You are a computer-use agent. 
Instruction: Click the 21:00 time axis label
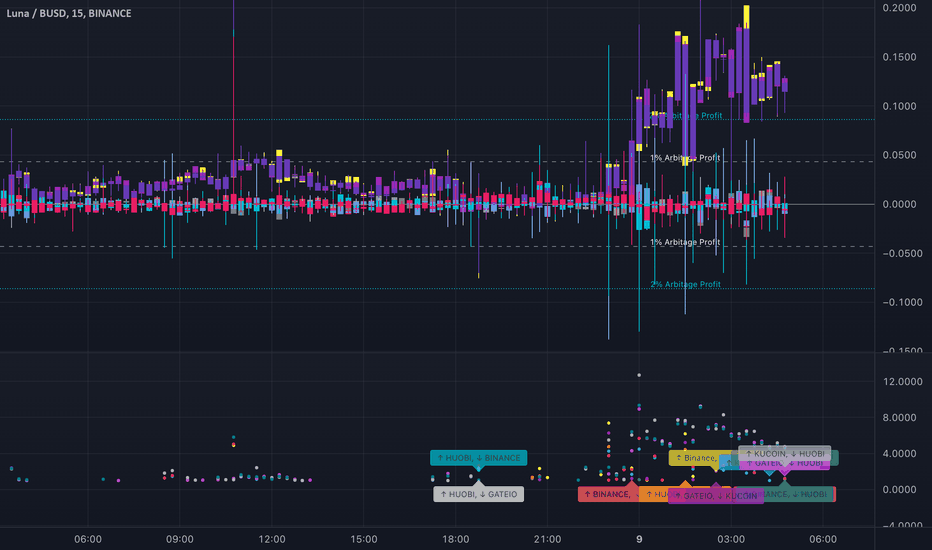tap(547, 539)
